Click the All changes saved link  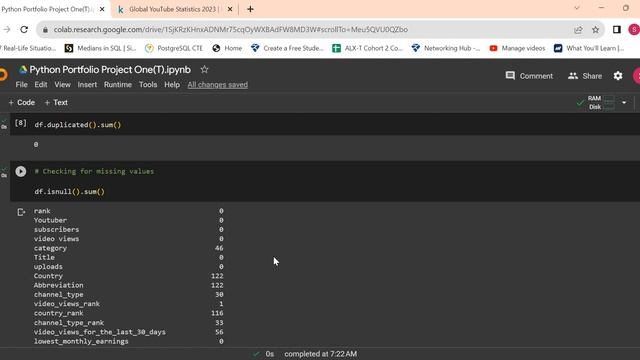(218, 84)
